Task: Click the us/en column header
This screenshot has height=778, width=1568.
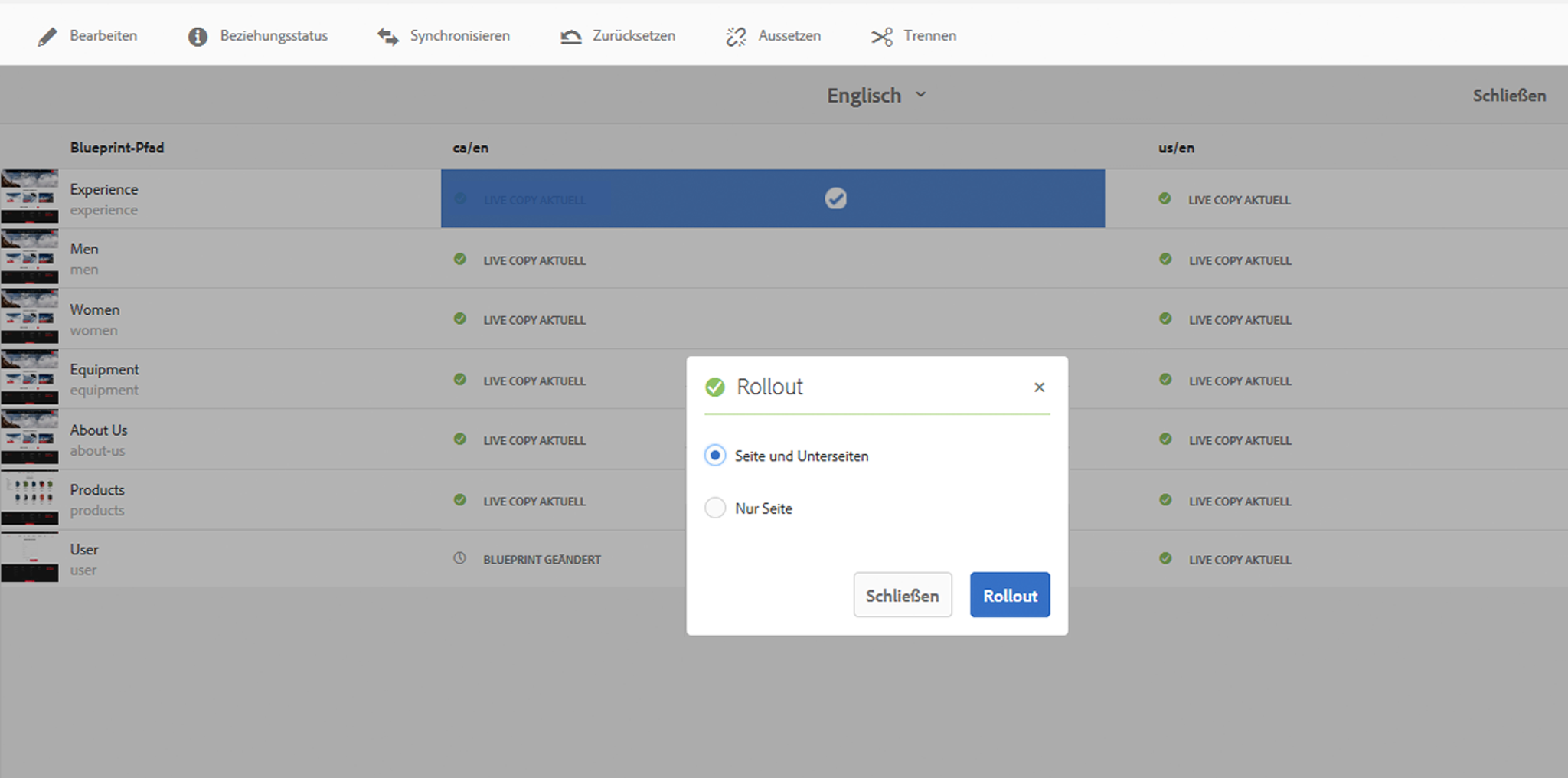Action: click(x=1176, y=148)
